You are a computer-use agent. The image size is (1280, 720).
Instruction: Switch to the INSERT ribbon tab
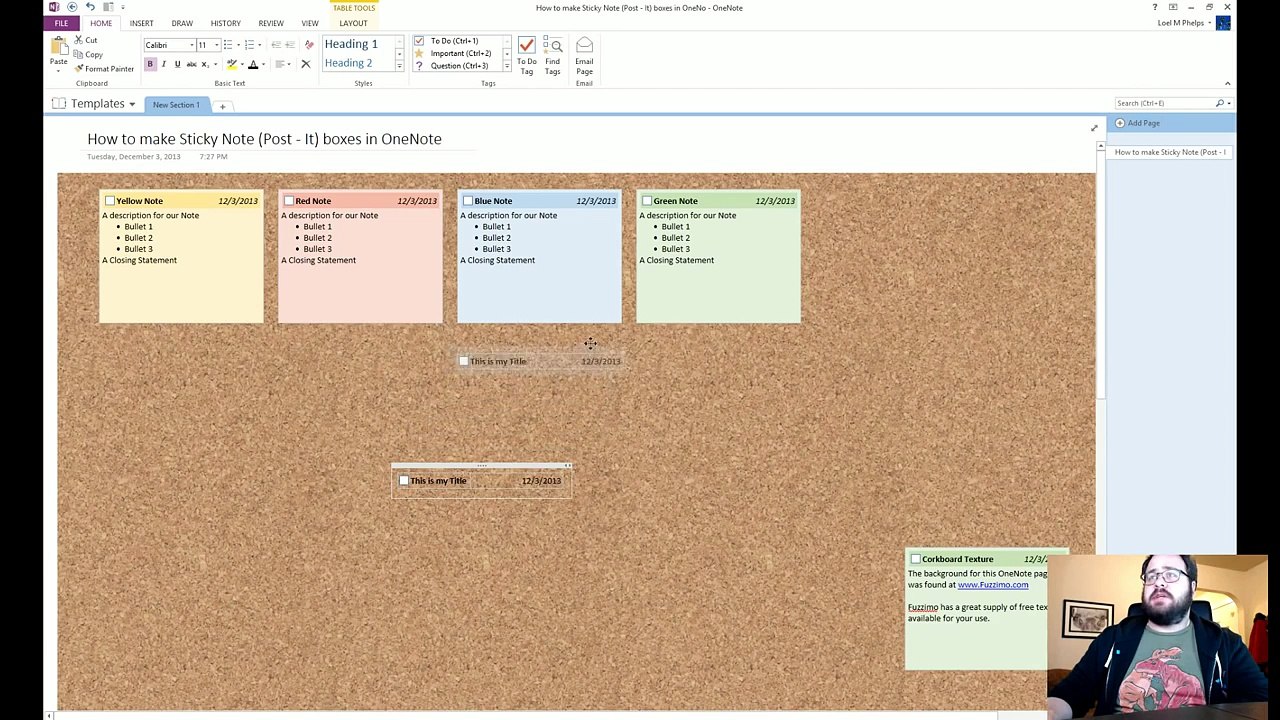pyautogui.click(x=141, y=23)
